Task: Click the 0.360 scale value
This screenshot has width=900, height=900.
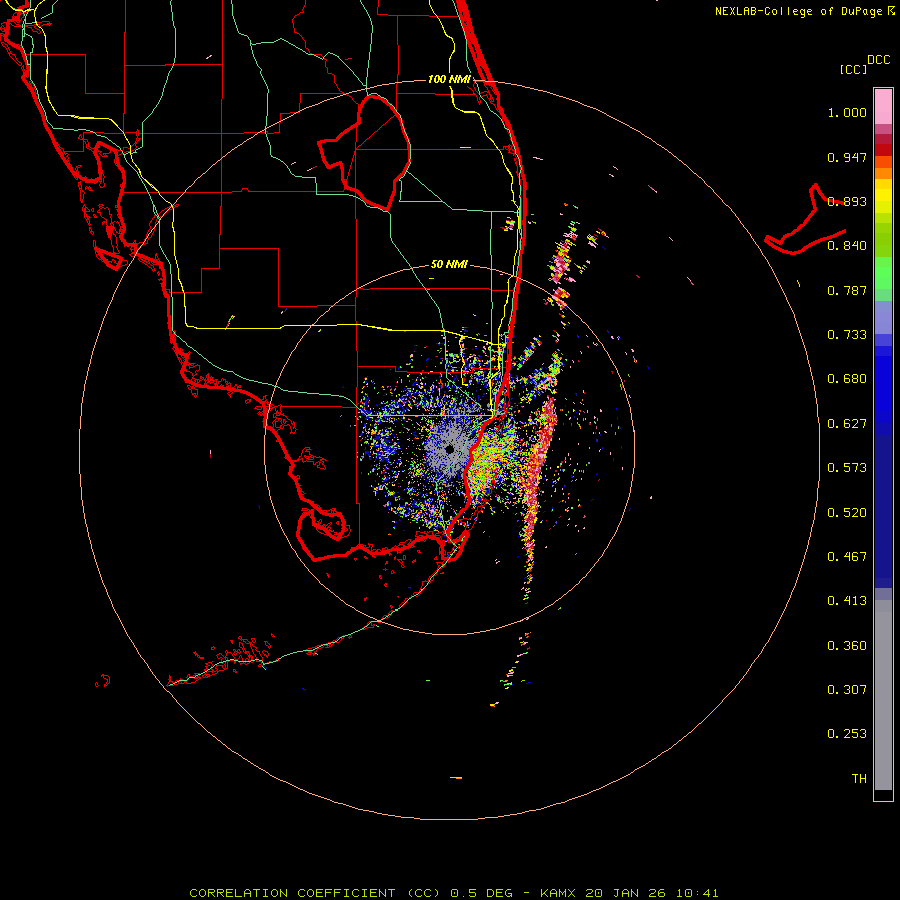Action: coord(847,646)
